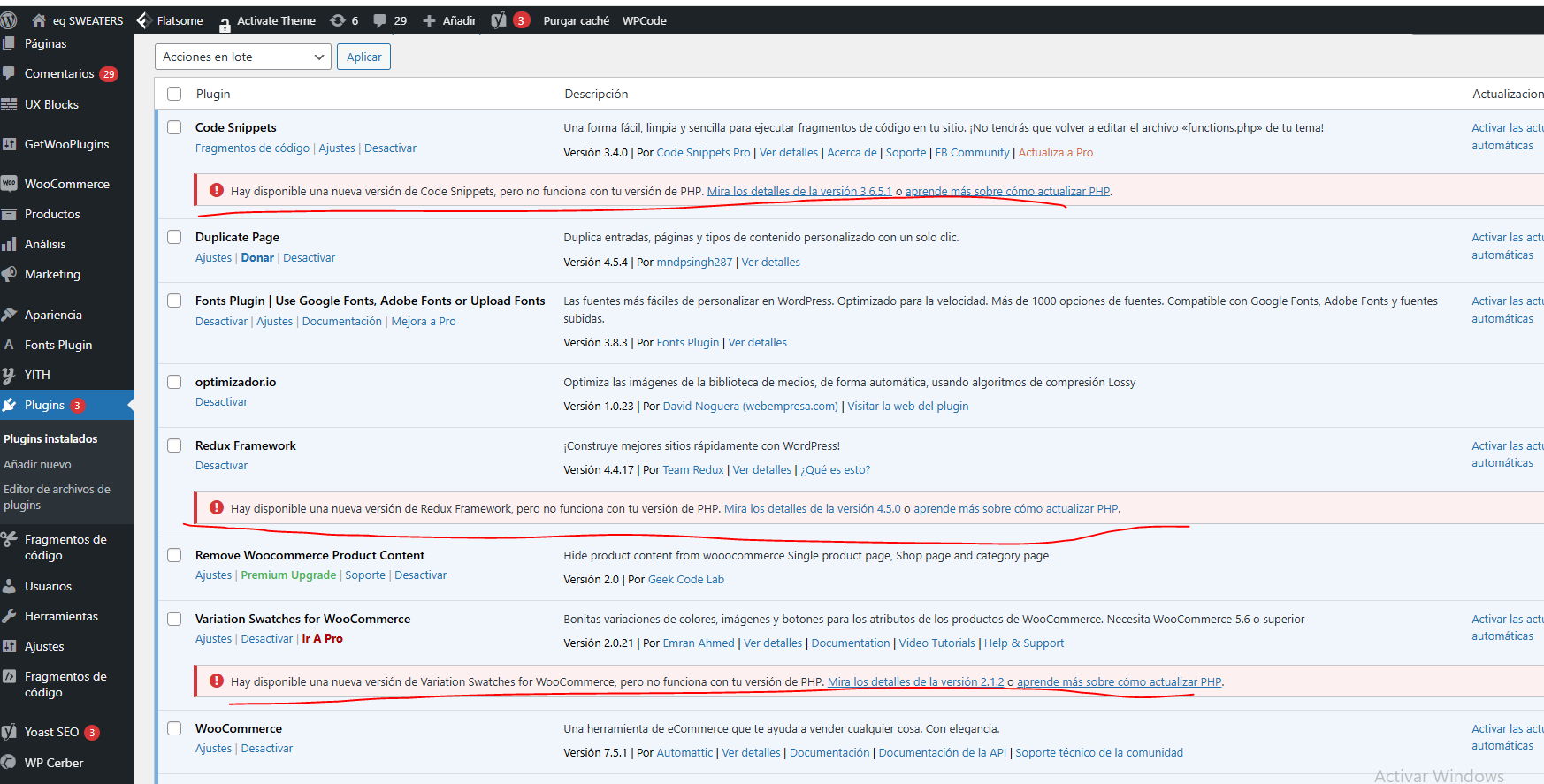Viewport: 1544px width, 784px height.
Task: Open the Yoast SEO admin bar icon
Action: 499,20
